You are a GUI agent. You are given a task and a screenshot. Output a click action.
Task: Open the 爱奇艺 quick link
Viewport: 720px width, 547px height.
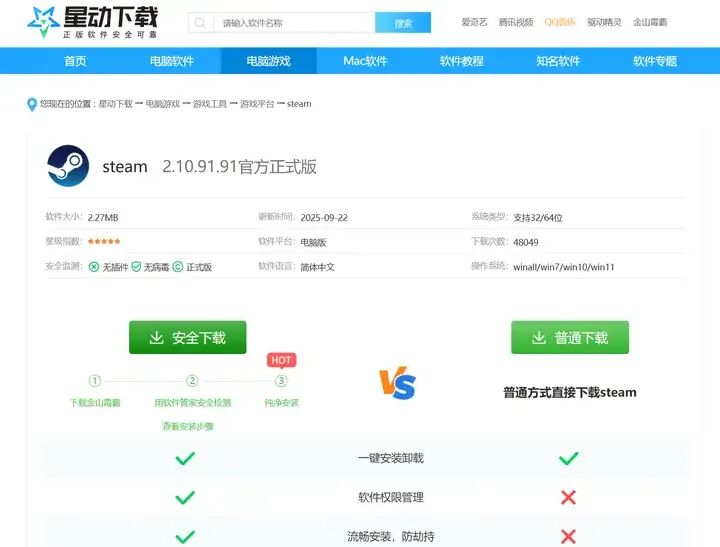point(474,22)
